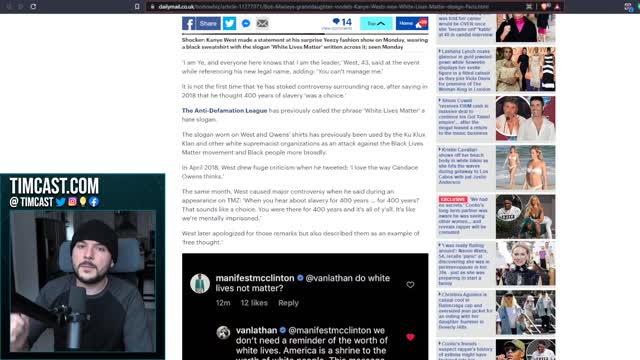Open the Coolio's friends story at sidebar bottom
640x360 pixels.
pos(465,350)
